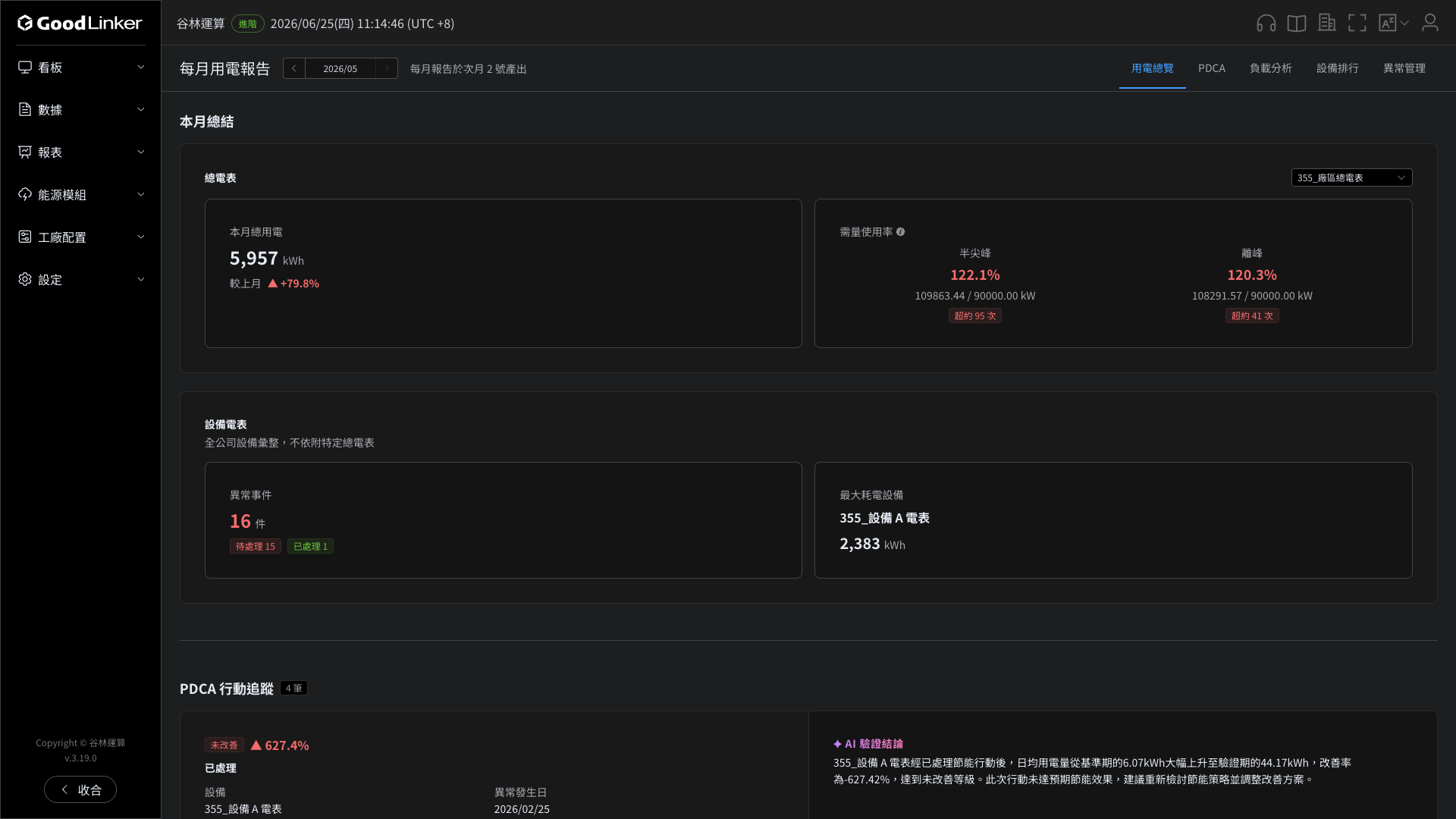Go to previous month arrow
1456x819 pixels.
pos(294,68)
